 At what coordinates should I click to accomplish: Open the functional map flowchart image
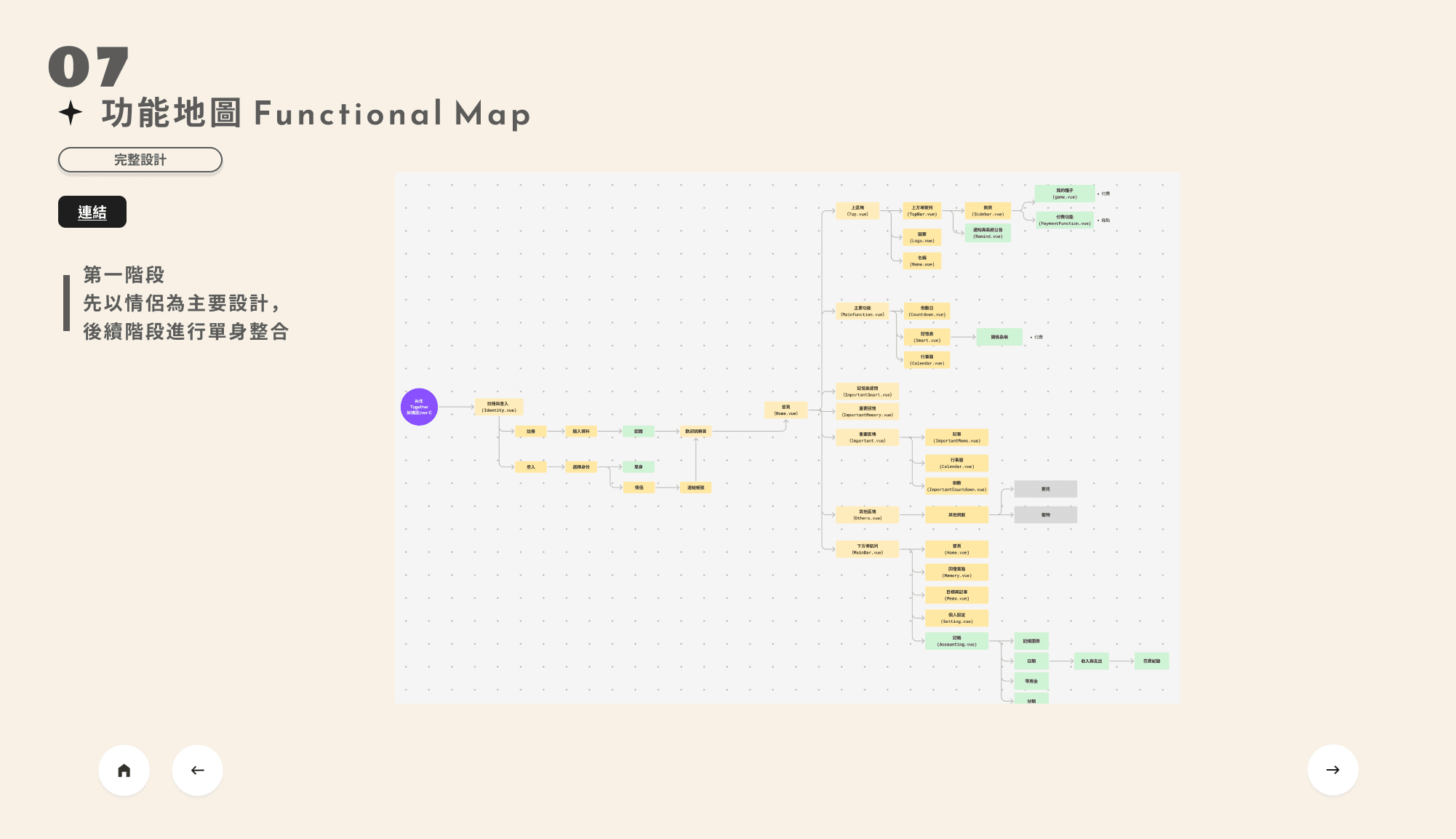(787, 438)
